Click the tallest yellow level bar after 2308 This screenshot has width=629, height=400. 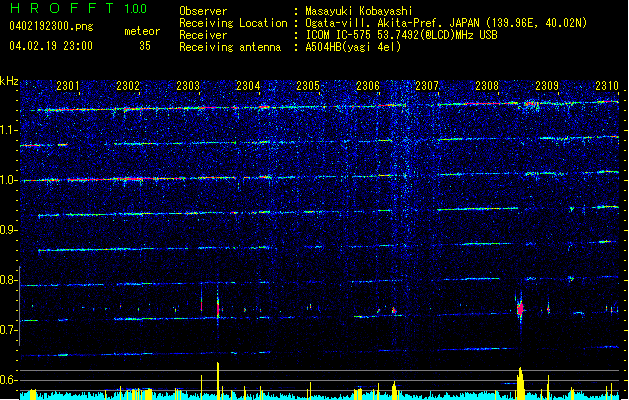click(x=520, y=383)
